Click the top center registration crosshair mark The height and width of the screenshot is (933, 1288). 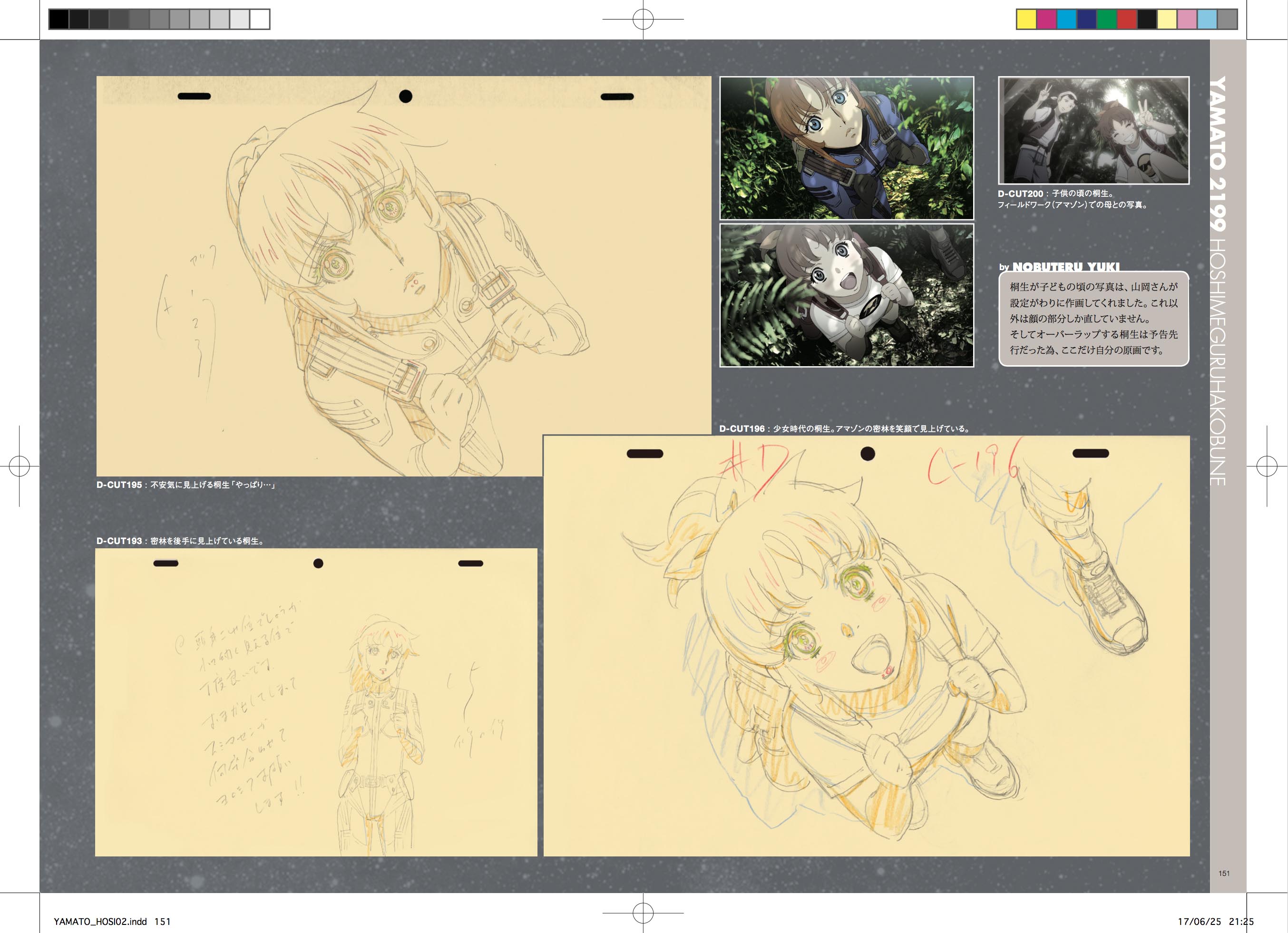point(643,19)
